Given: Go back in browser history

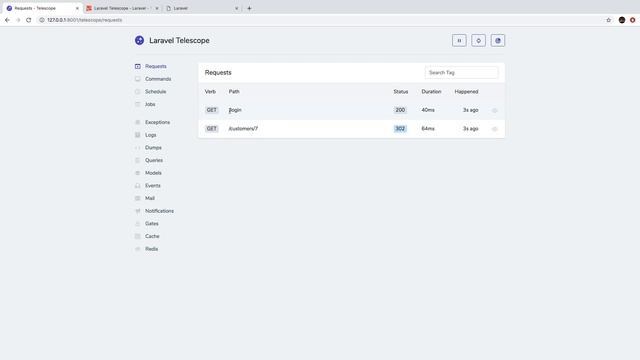Looking at the screenshot, I should pyautogui.click(x=7, y=20).
